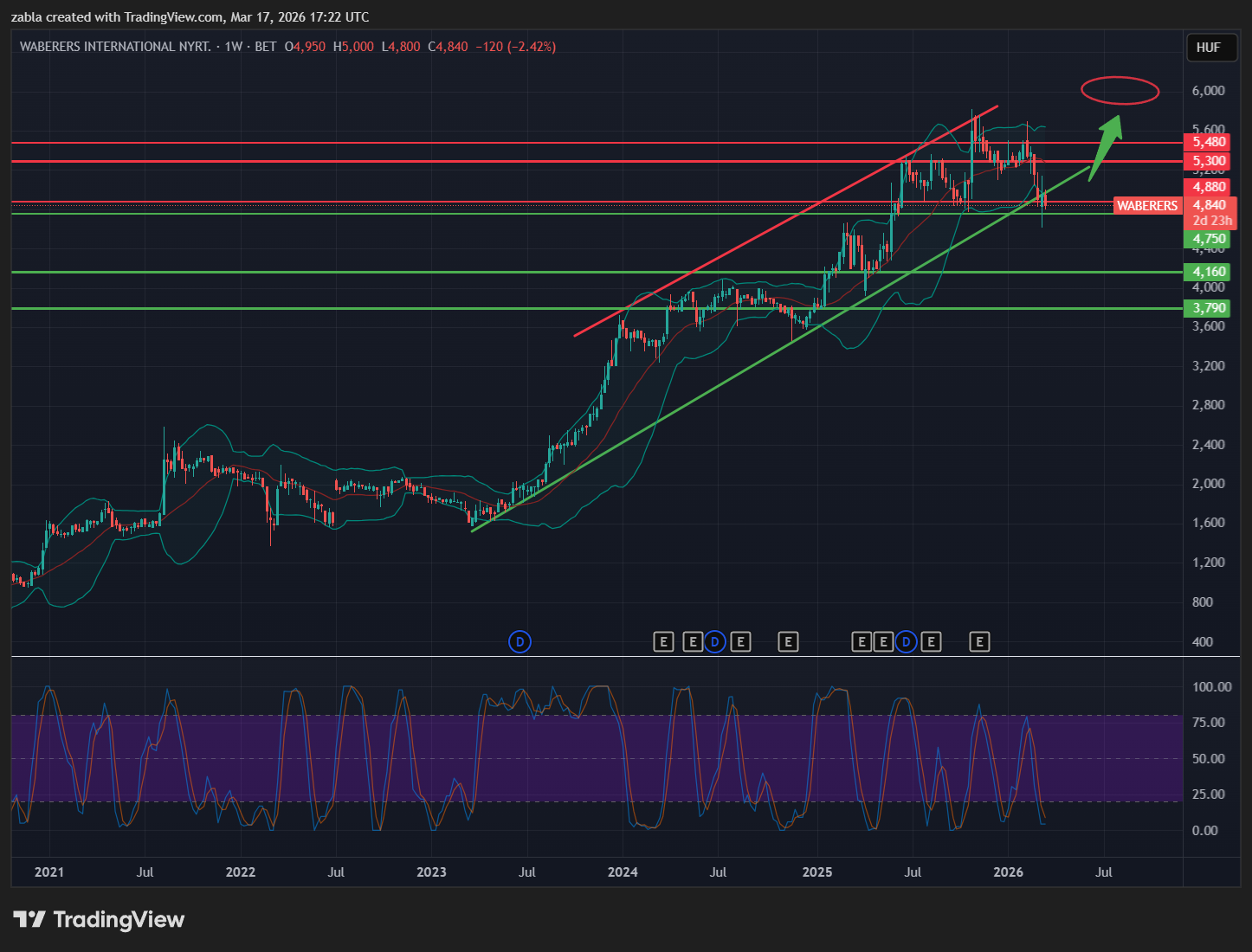
Task: Click the TradingView logo icon
Action: (29, 919)
